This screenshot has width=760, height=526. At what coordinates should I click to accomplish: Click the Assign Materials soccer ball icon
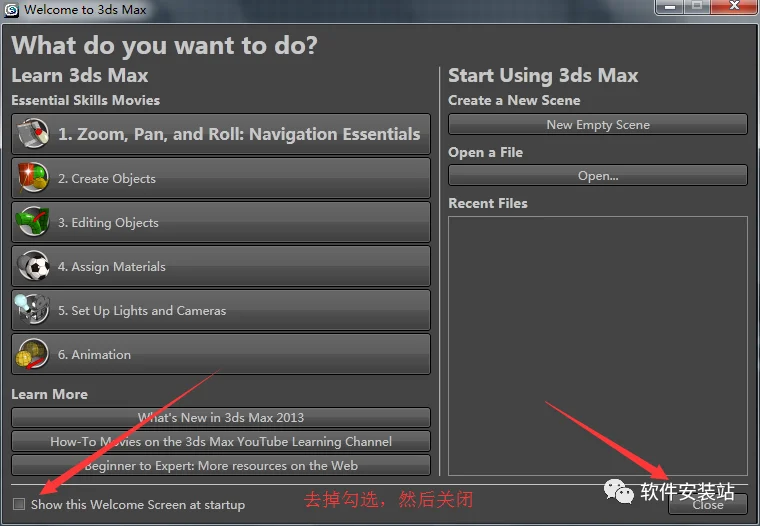coord(32,266)
